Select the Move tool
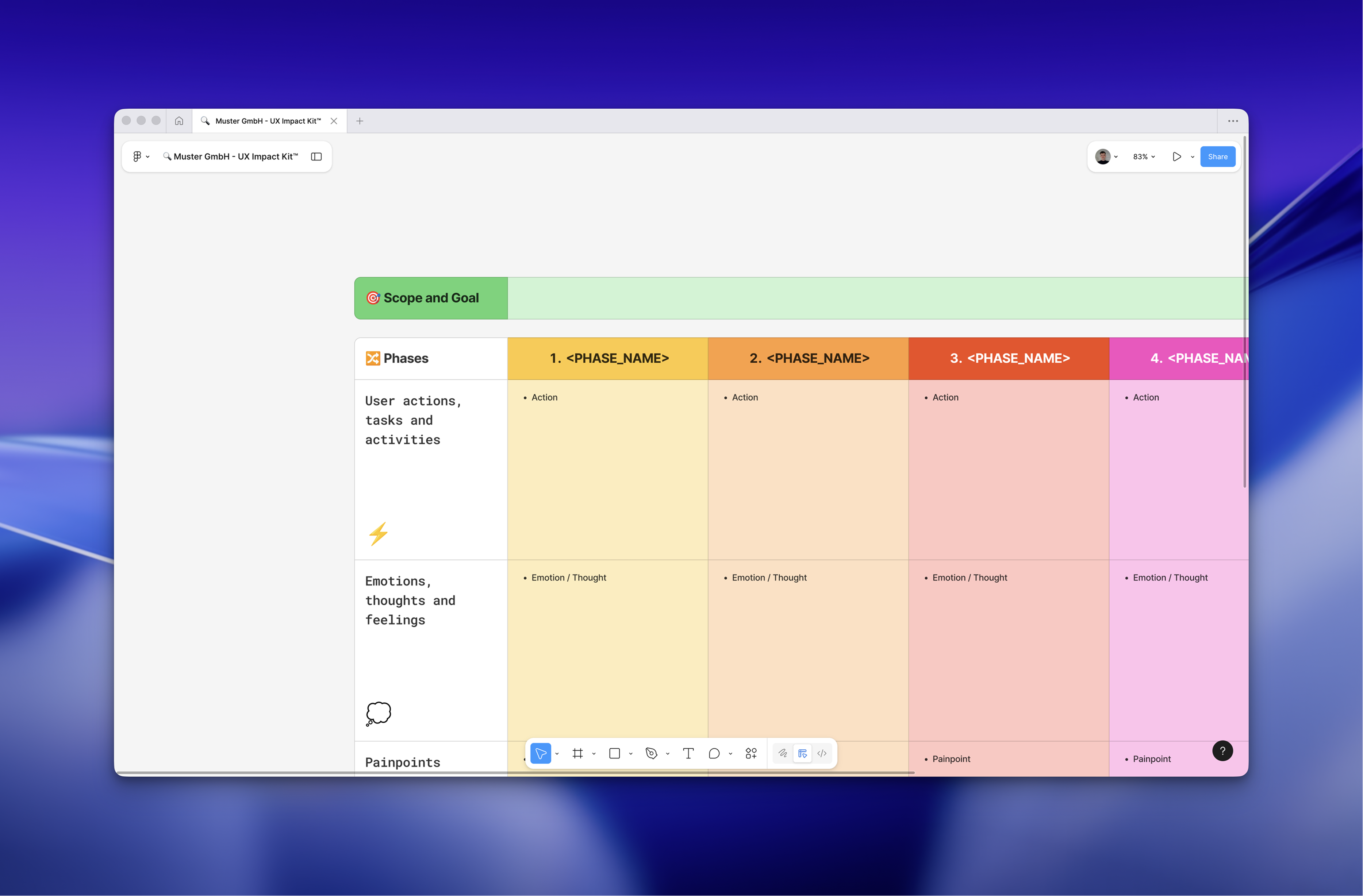Viewport: 1363px width, 896px height. [x=540, y=753]
